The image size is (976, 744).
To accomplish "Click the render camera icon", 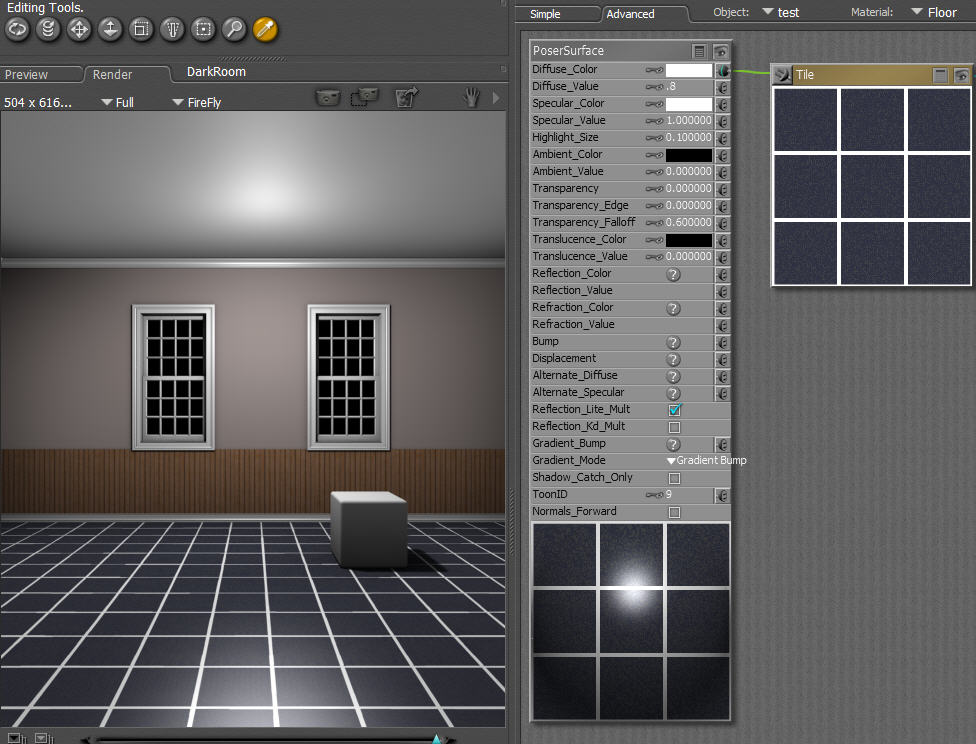I will (x=327, y=97).
